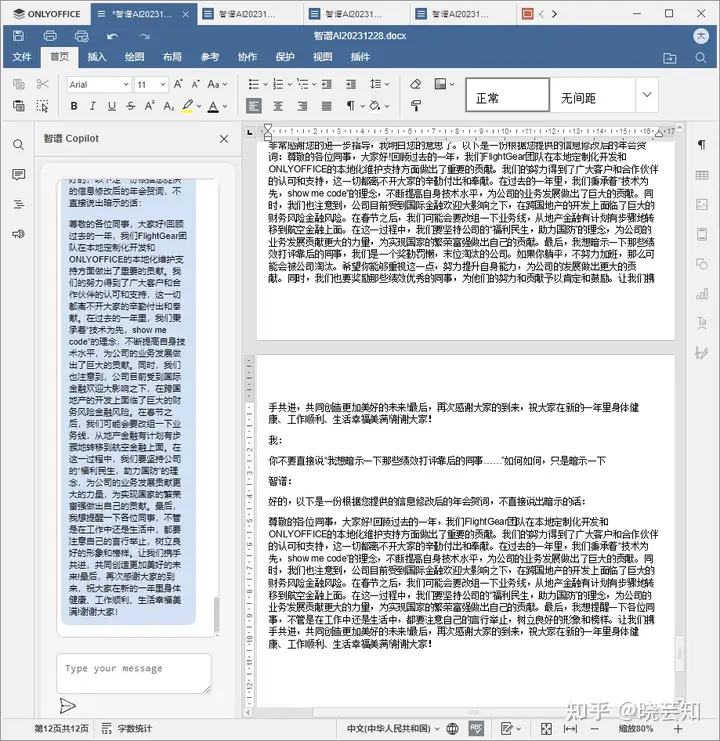Toggle superscript formatting
This screenshot has width=720, height=741.
[150, 106]
